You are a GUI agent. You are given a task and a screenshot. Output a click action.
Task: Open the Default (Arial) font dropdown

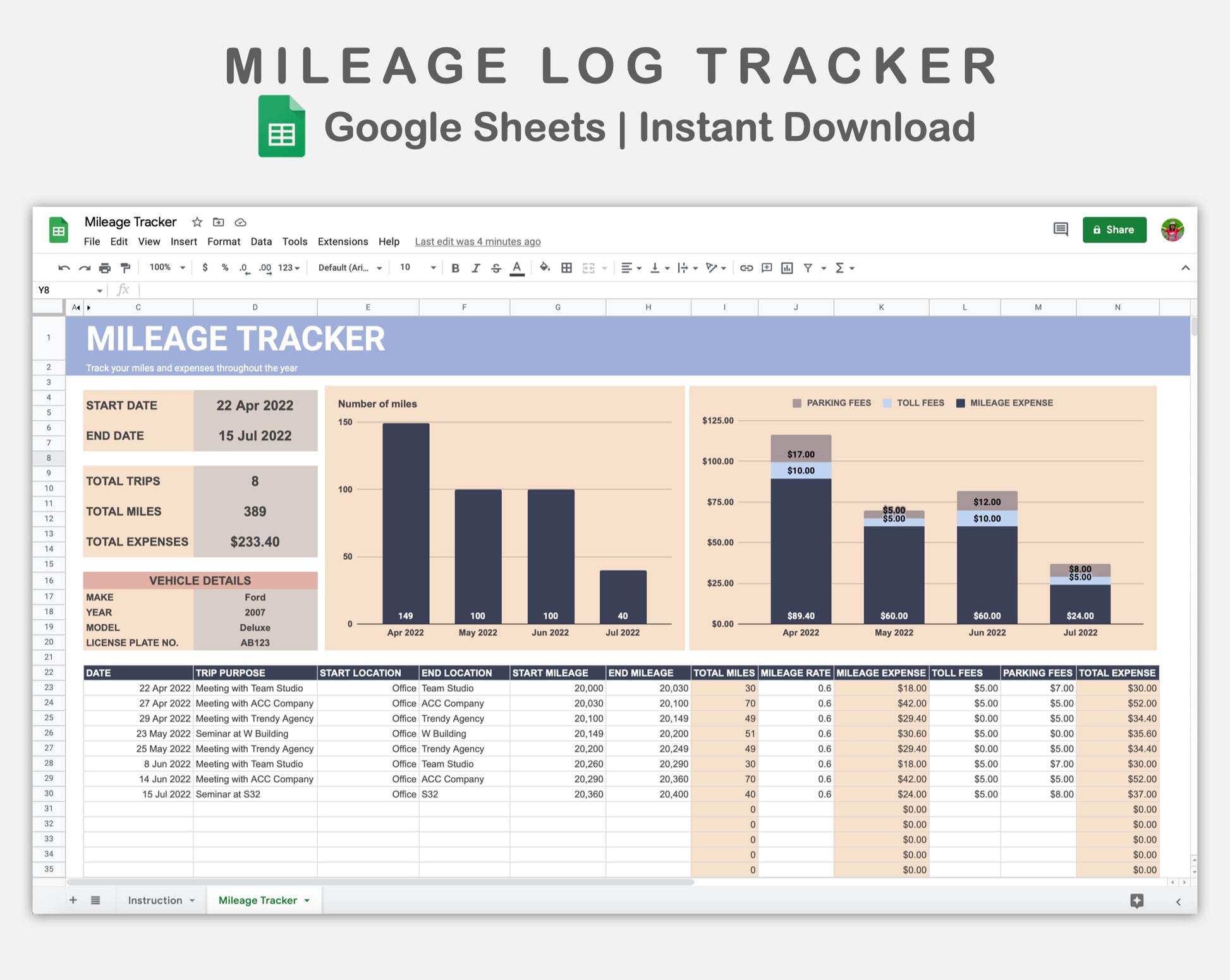350,268
